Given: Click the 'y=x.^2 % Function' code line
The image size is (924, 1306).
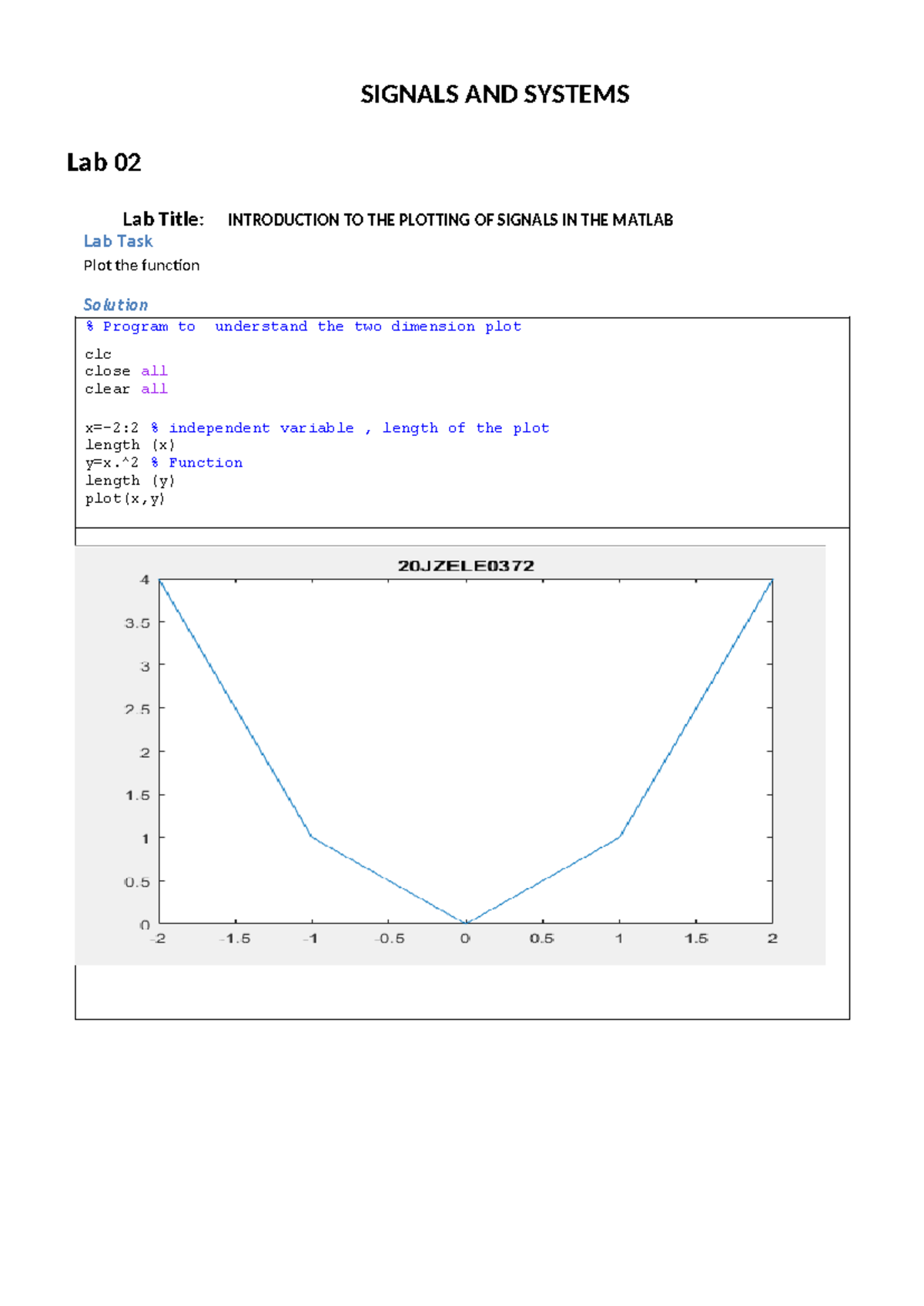Looking at the screenshot, I should coord(164,463).
